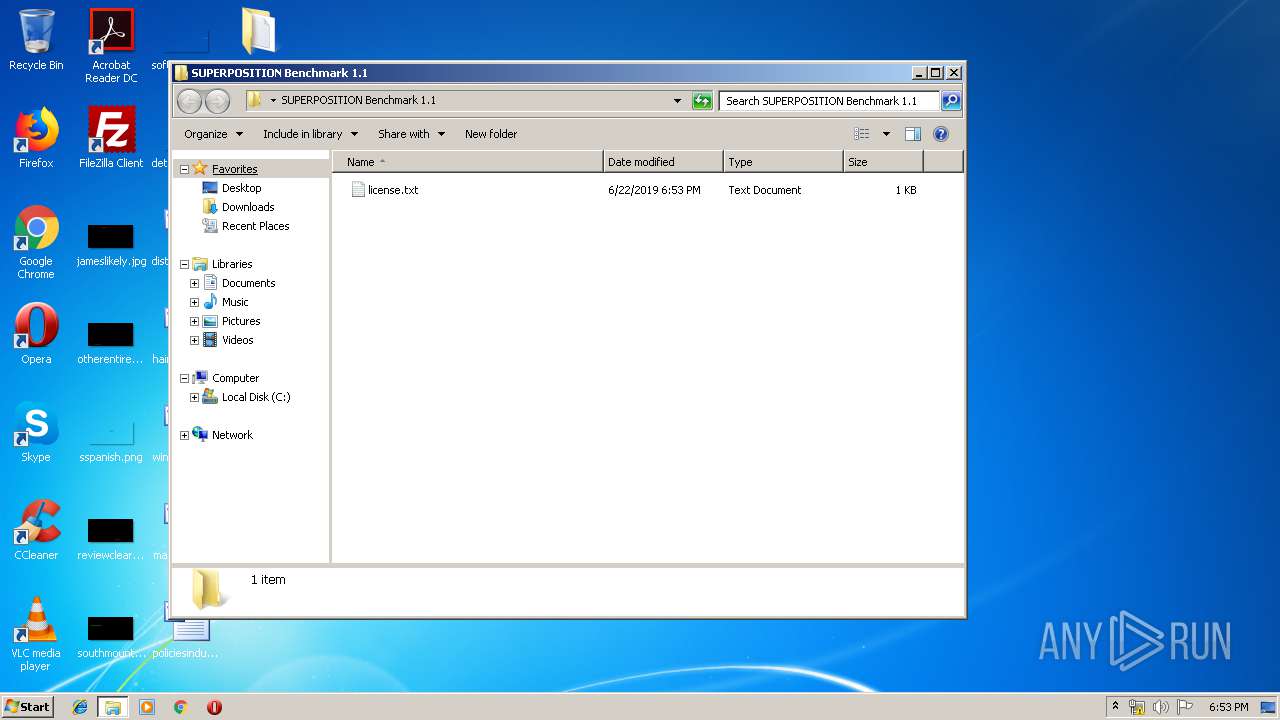Expand the Videos library node

(194, 340)
